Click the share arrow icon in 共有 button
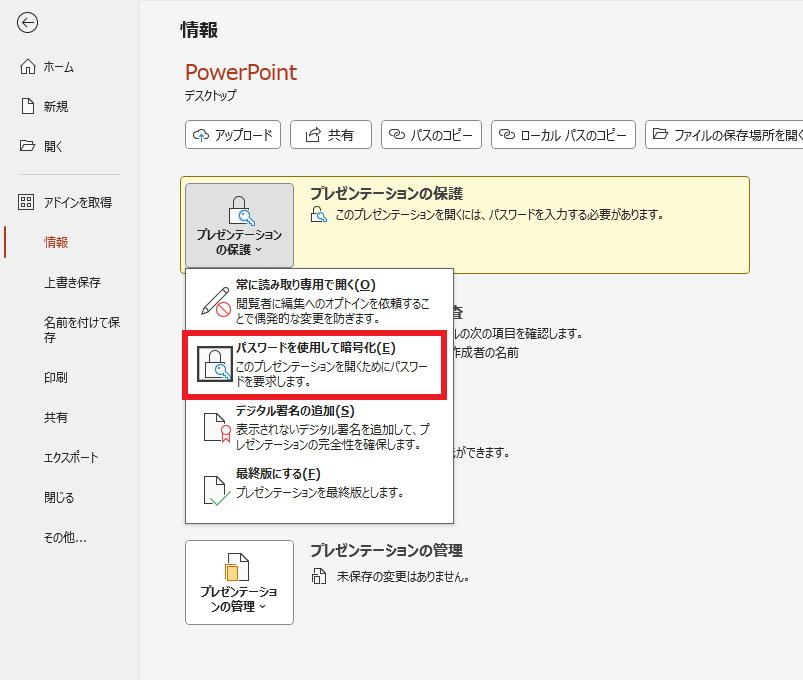Viewport: 803px width, 680px height. click(x=312, y=135)
